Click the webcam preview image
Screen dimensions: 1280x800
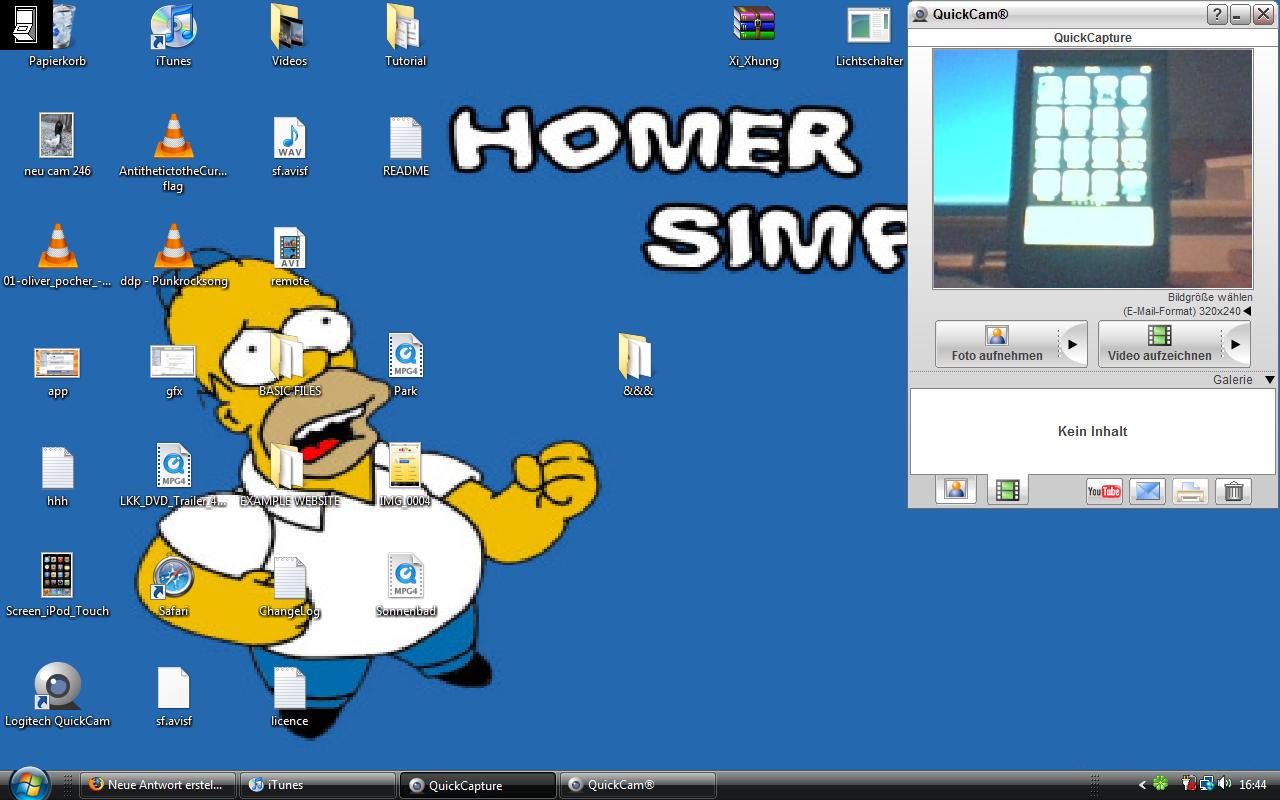[x=1092, y=168]
